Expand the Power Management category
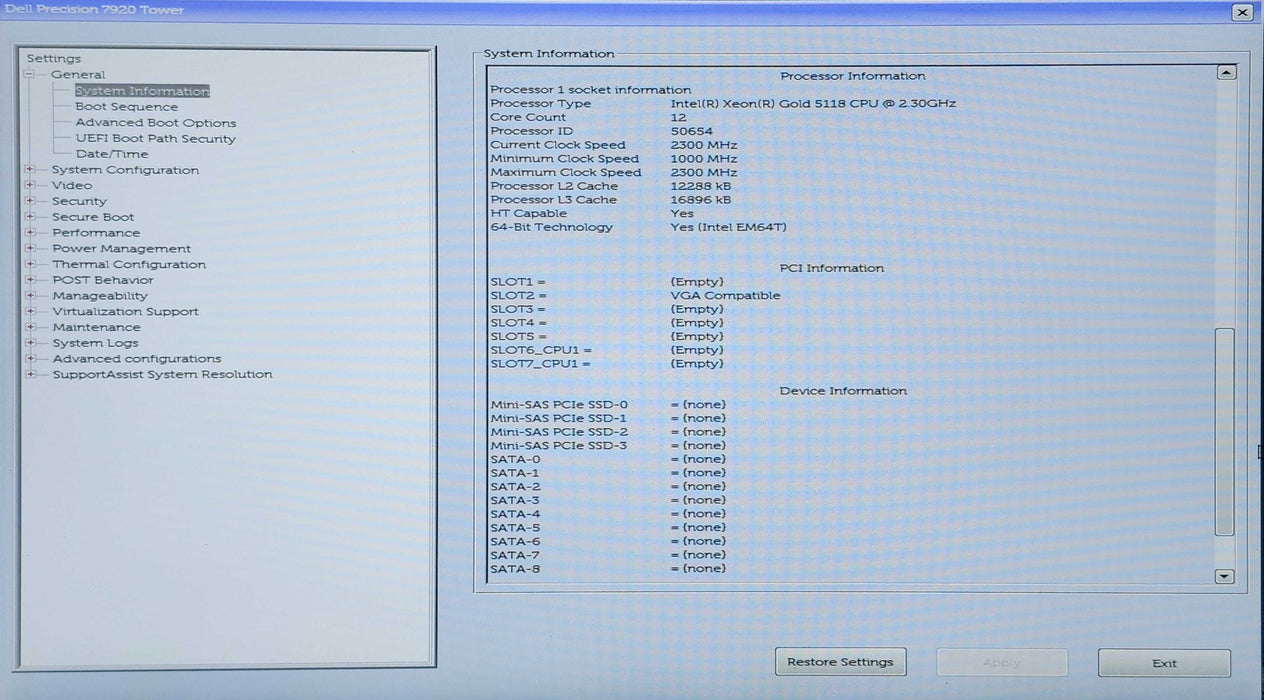This screenshot has height=700, width=1264. point(31,248)
